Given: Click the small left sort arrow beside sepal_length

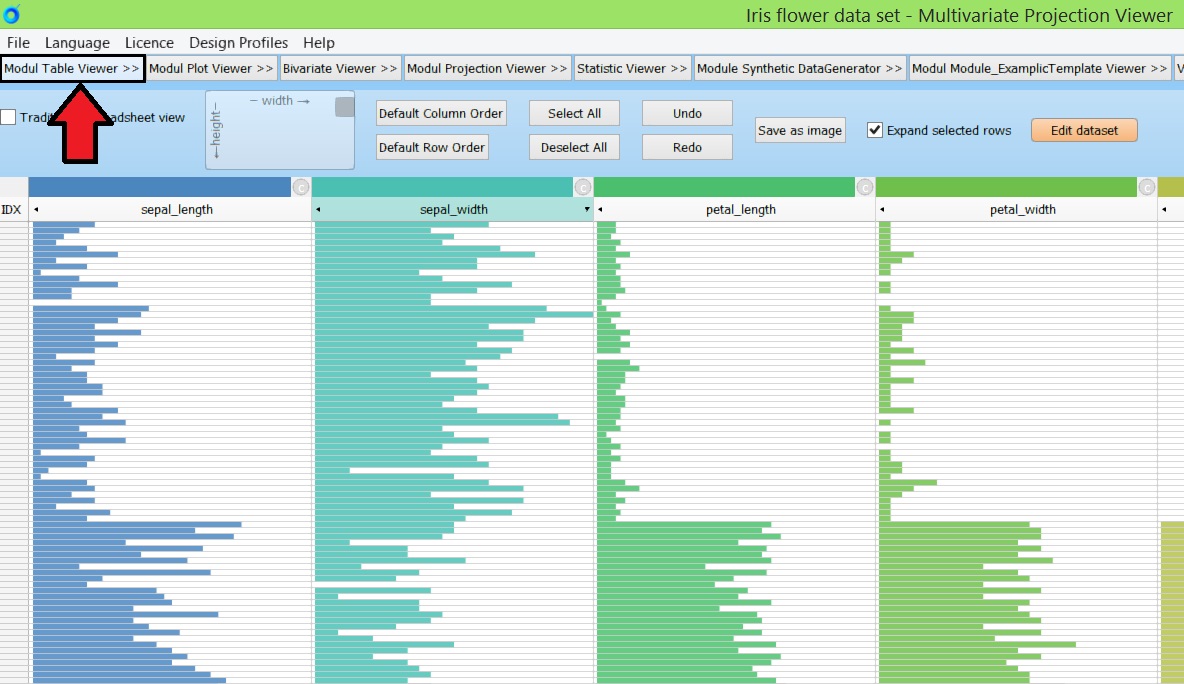Looking at the screenshot, I should click(x=36, y=209).
